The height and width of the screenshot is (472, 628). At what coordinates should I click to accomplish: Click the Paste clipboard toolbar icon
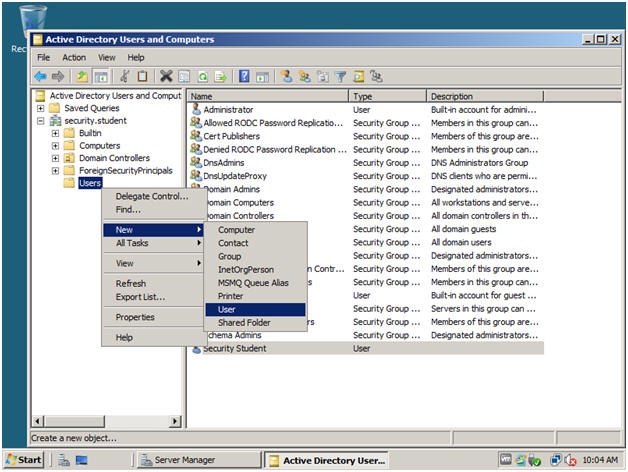(x=143, y=76)
